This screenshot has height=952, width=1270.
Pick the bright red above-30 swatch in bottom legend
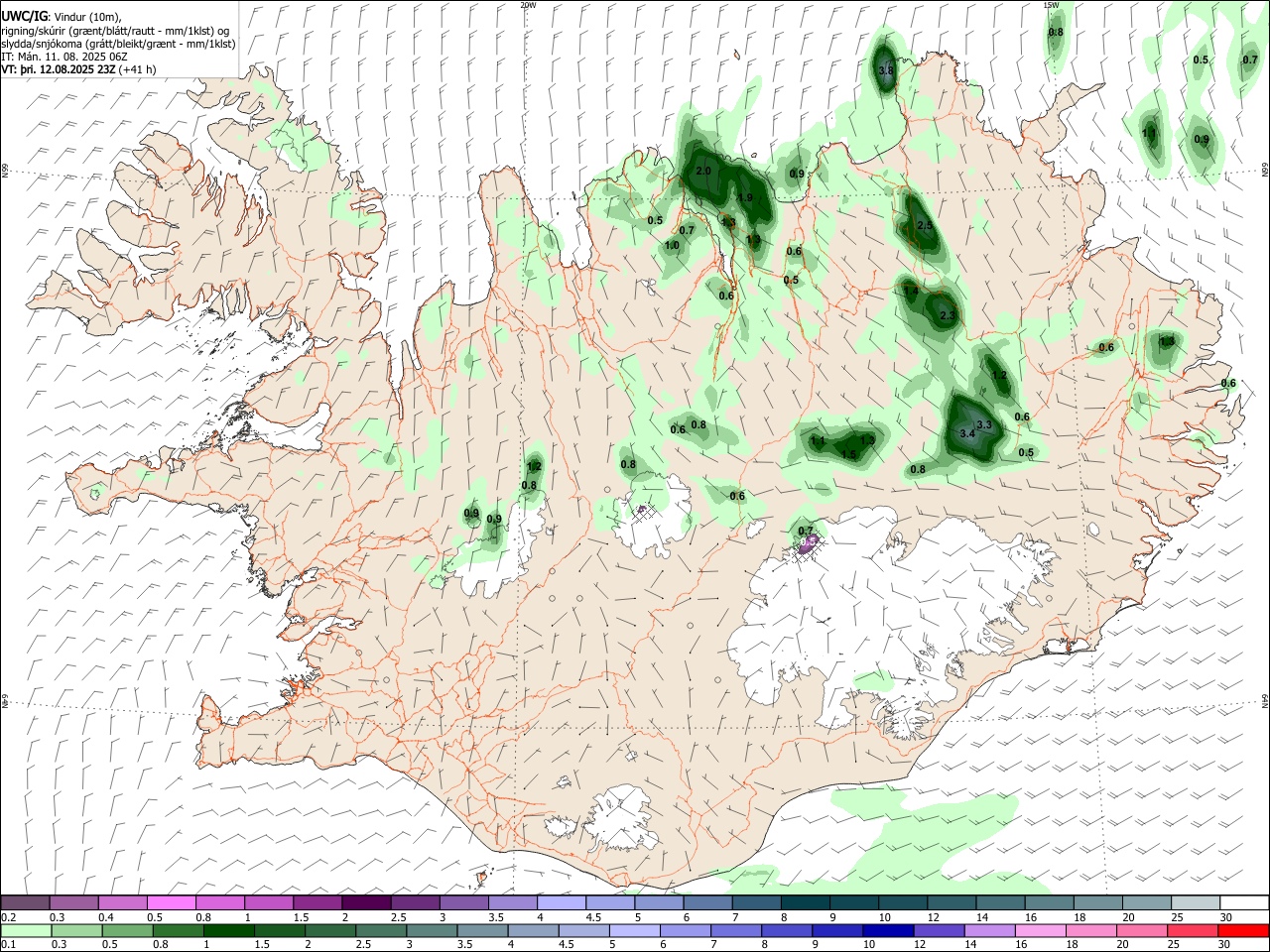[x=1242, y=931]
